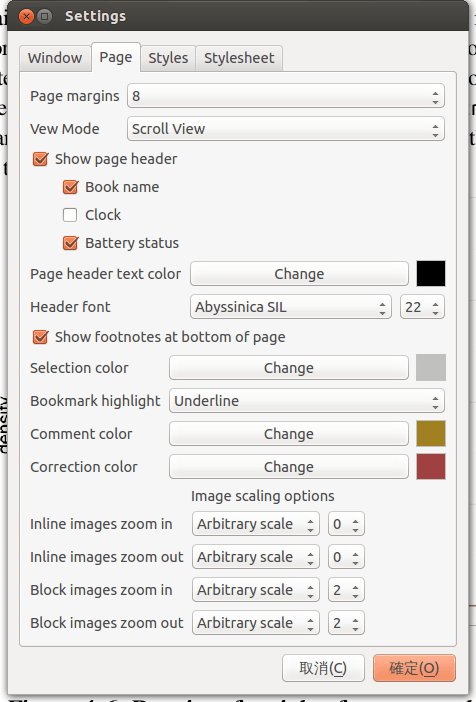476x702 pixels.
Task: Close the Settings dialog window
Action: (26, 17)
